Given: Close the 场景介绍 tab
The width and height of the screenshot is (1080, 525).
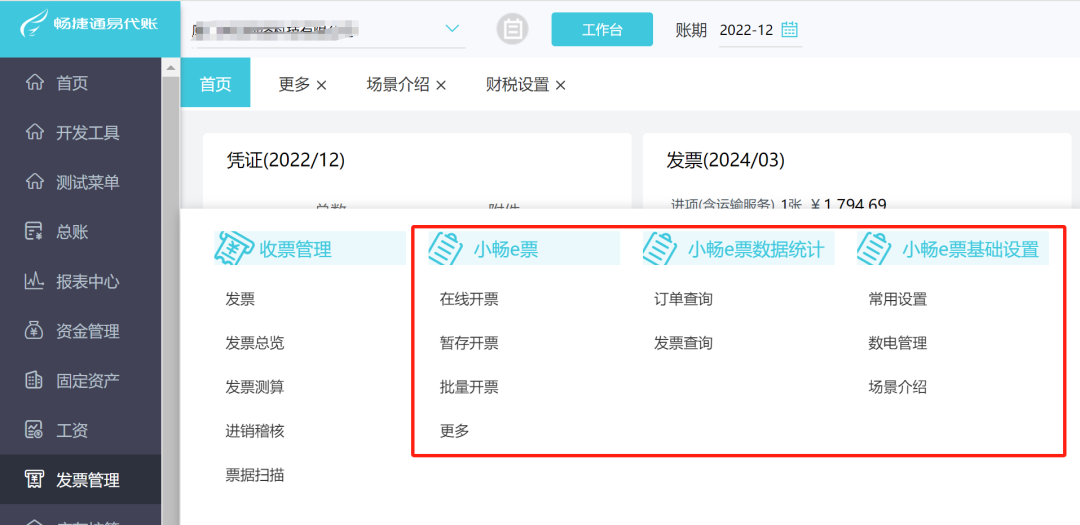Looking at the screenshot, I should coord(441,85).
